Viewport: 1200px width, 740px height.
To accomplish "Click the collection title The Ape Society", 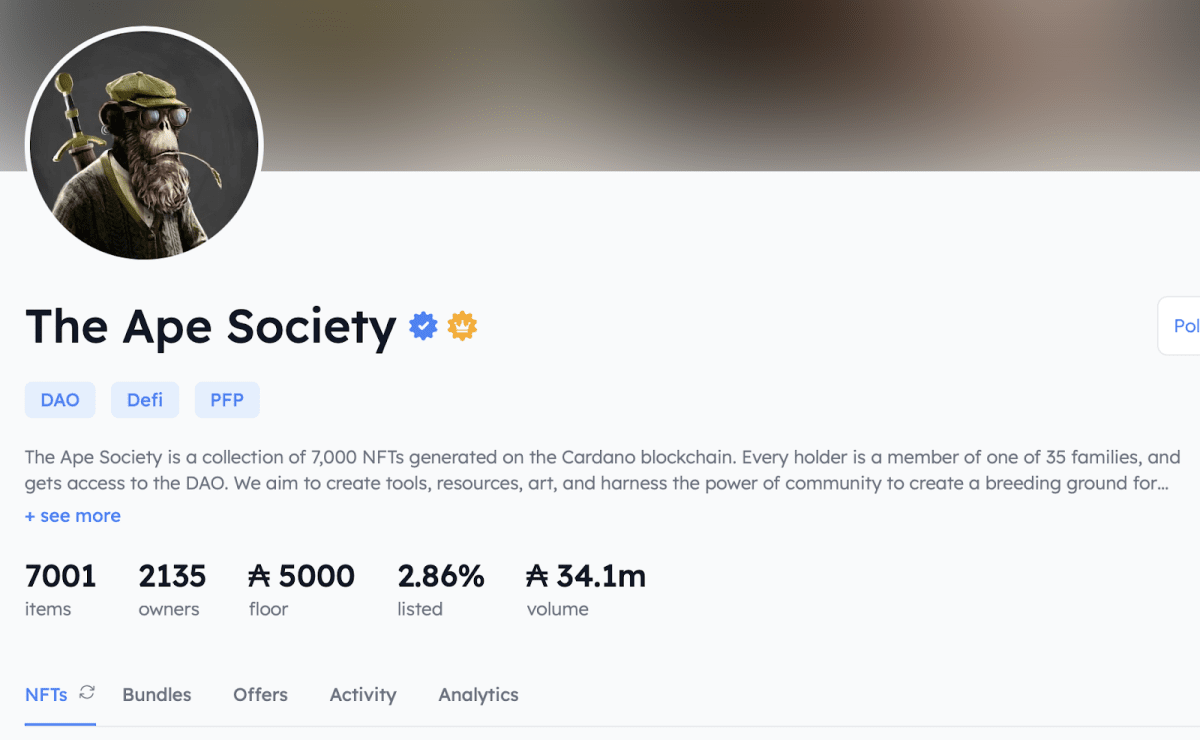I will click(209, 327).
